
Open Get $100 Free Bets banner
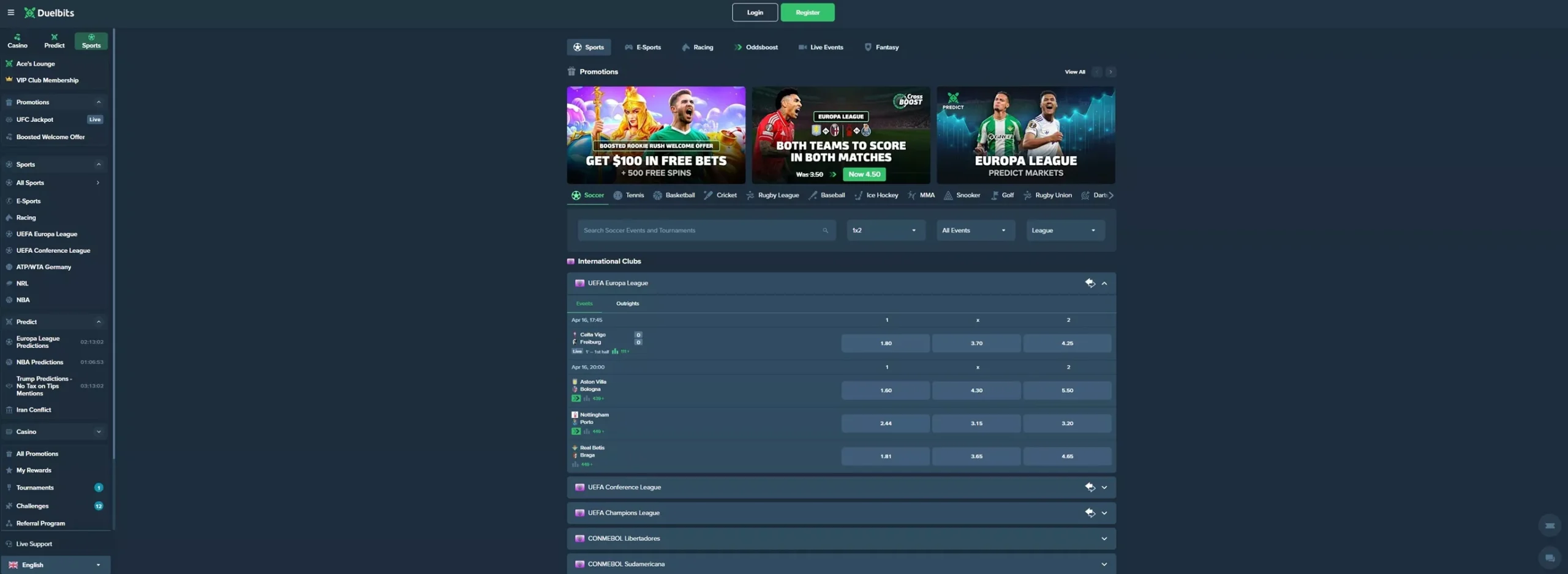tap(656, 135)
